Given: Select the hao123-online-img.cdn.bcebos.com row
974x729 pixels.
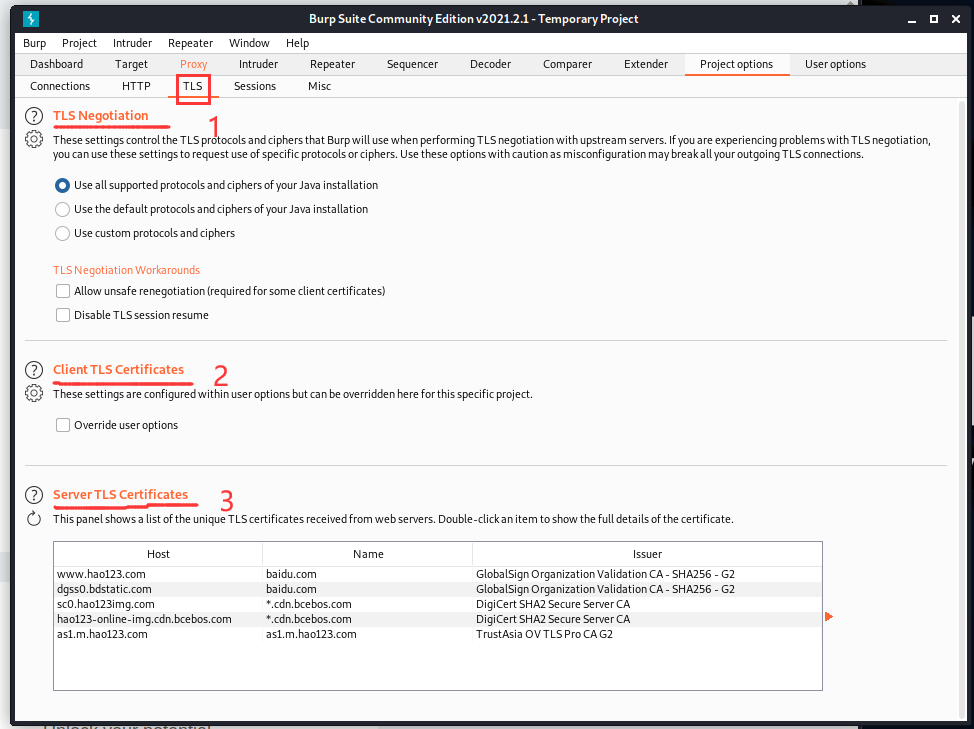Looking at the screenshot, I should [x=438, y=619].
